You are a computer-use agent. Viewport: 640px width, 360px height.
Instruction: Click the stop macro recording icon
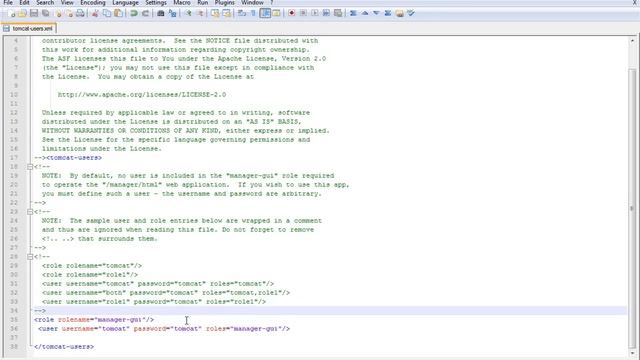[303, 13]
